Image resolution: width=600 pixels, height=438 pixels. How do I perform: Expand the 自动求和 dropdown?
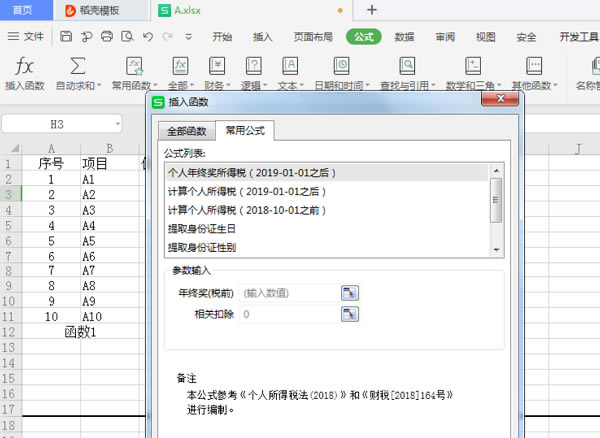(98, 86)
